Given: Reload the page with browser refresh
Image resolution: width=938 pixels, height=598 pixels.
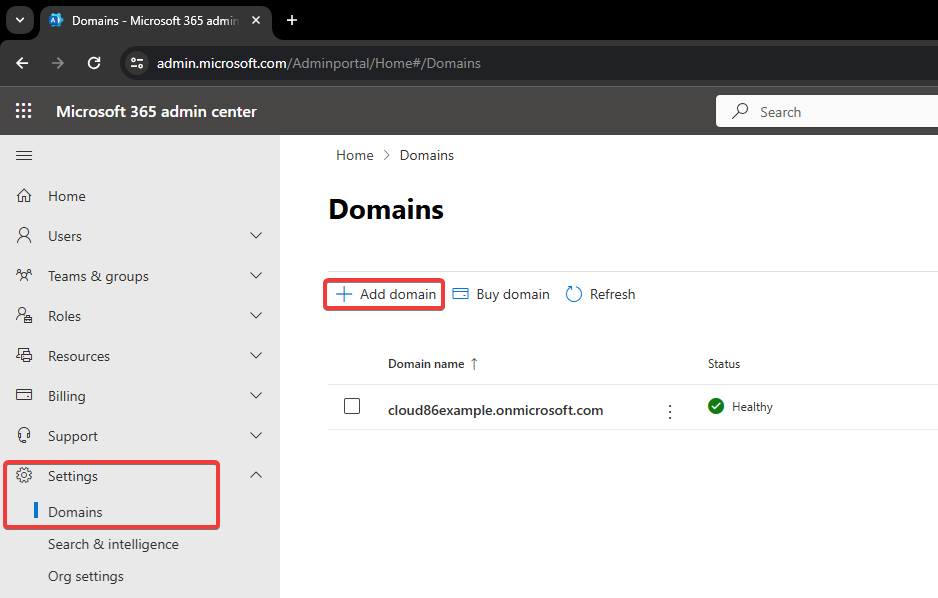Looking at the screenshot, I should (94, 63).
